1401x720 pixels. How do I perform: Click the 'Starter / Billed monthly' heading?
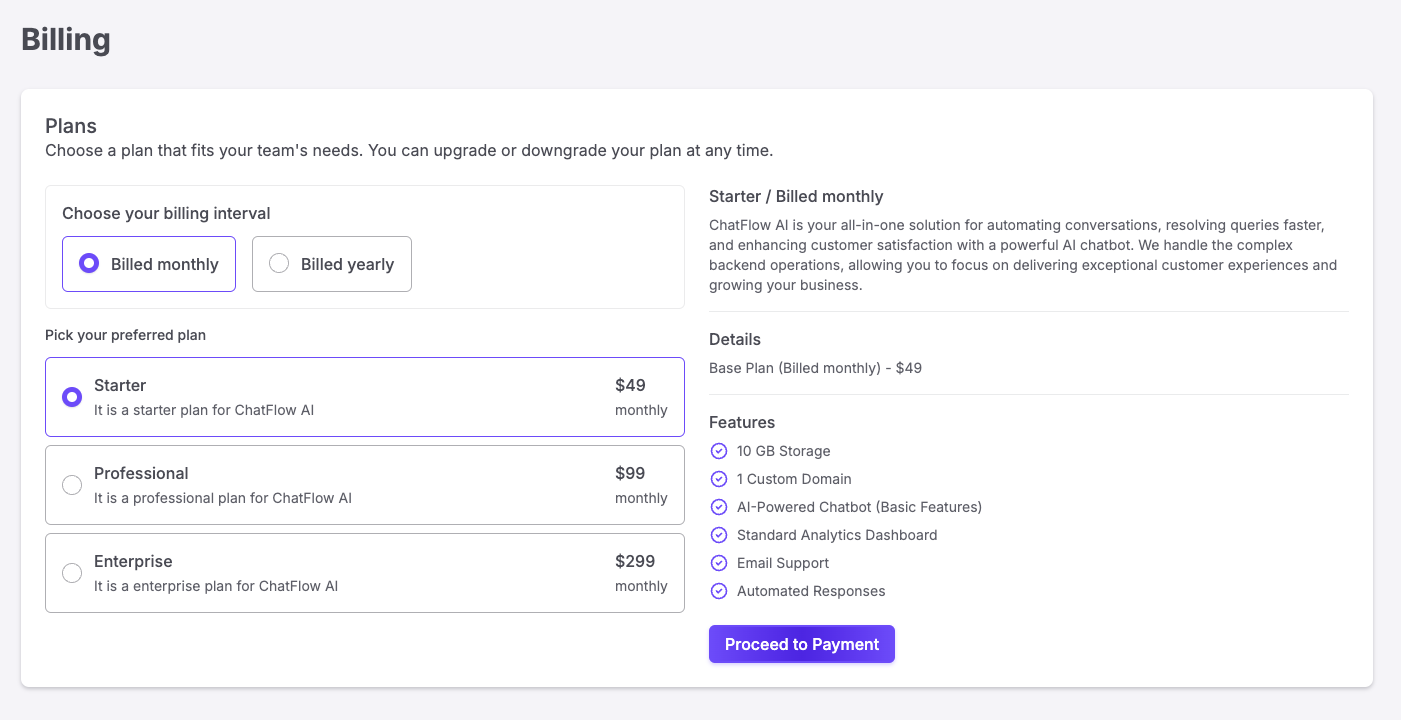tap(796, 197)
